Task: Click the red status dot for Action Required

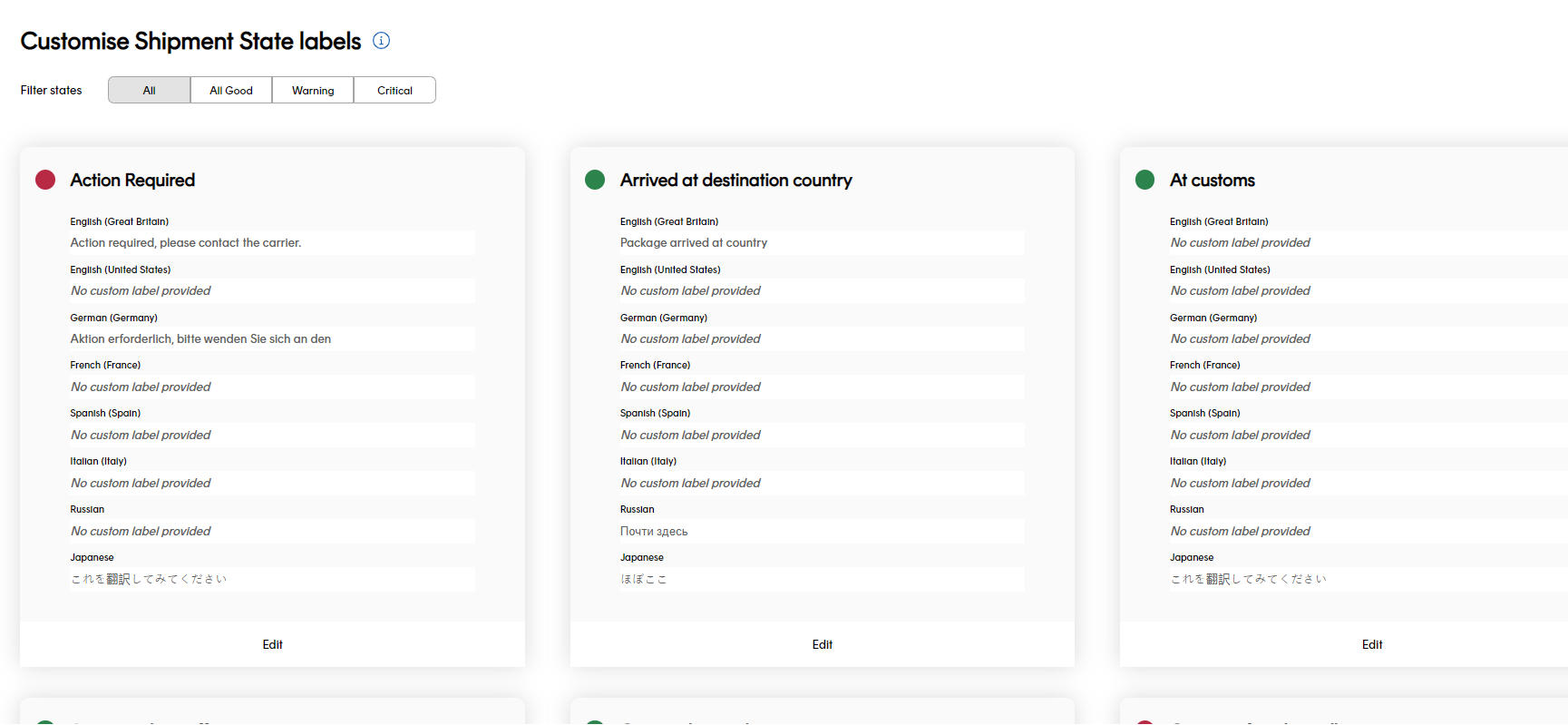Action: [45, 180]
